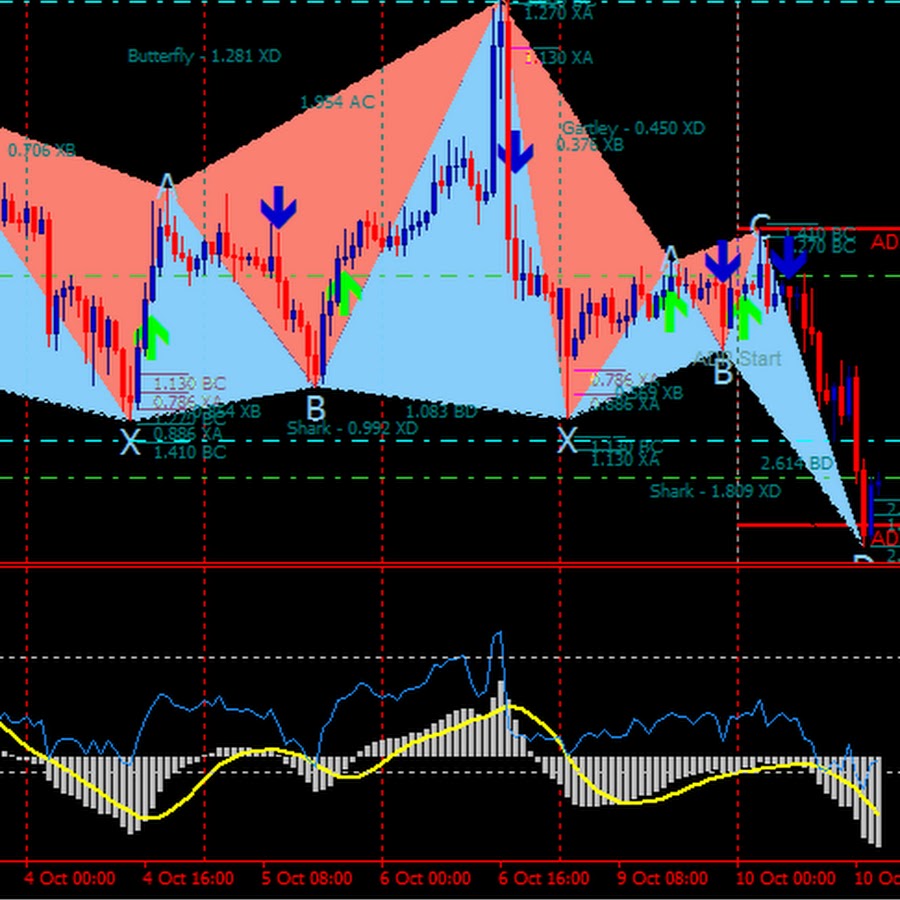Select the 'Shark - 1.809 XD' pattern label
The height and width of the screenshot is (900, 900).
coord(715,491)
